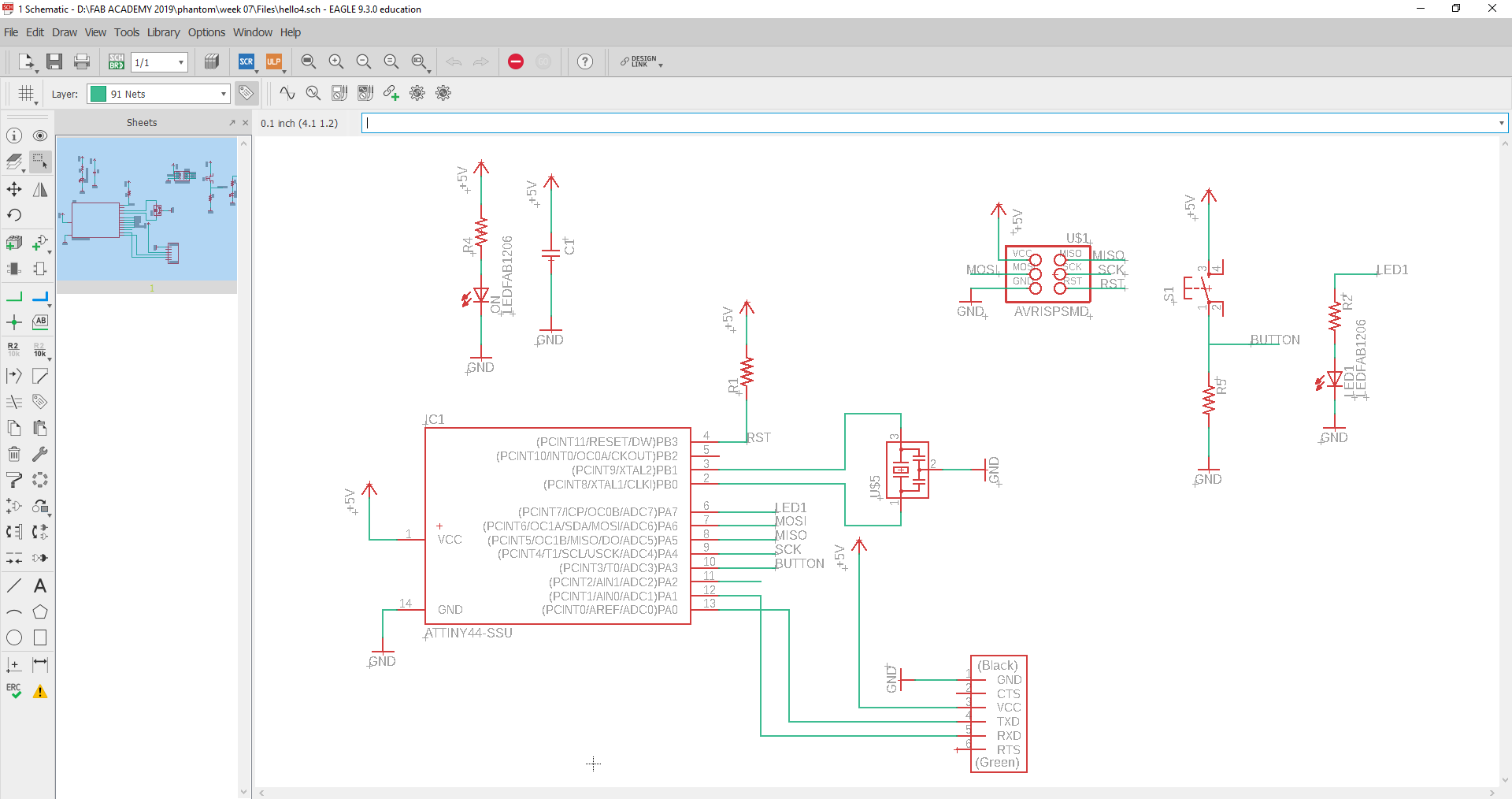Open the Tools menu
The width and height of the screenshot is (1512, 799).
(x=127, y=32)
